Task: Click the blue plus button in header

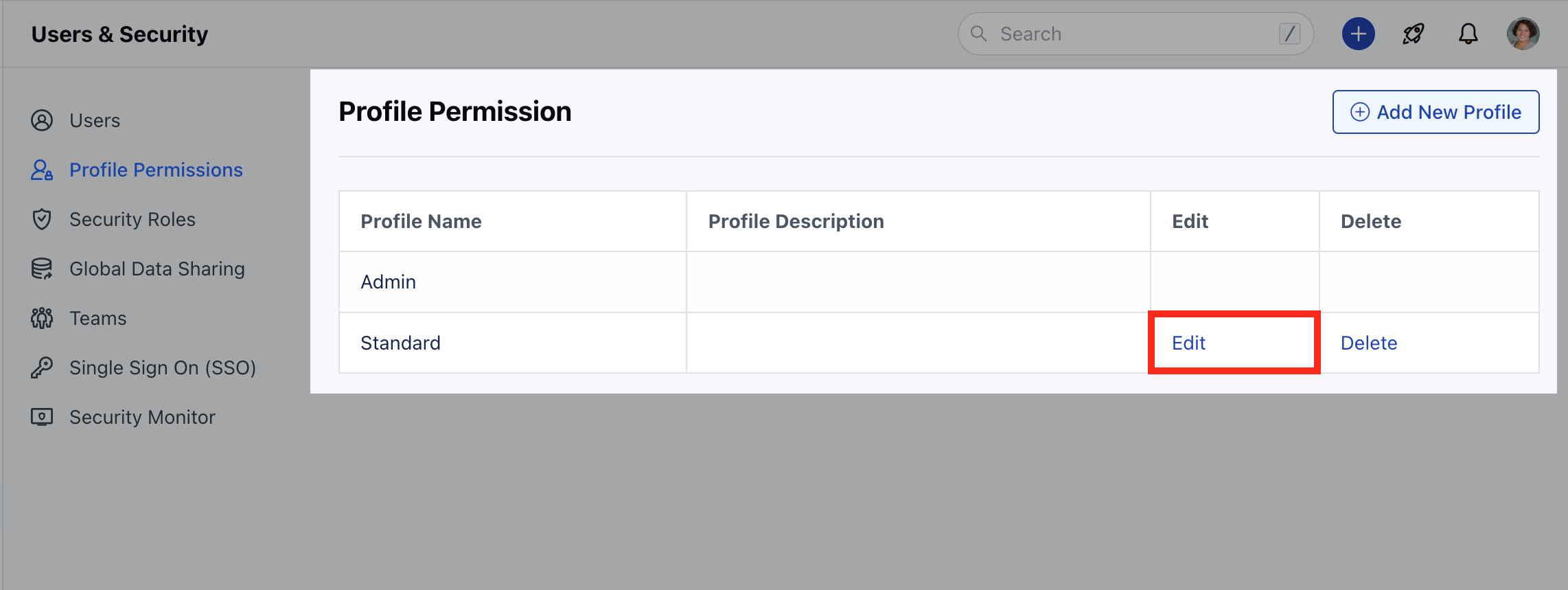Action: 1358,33
